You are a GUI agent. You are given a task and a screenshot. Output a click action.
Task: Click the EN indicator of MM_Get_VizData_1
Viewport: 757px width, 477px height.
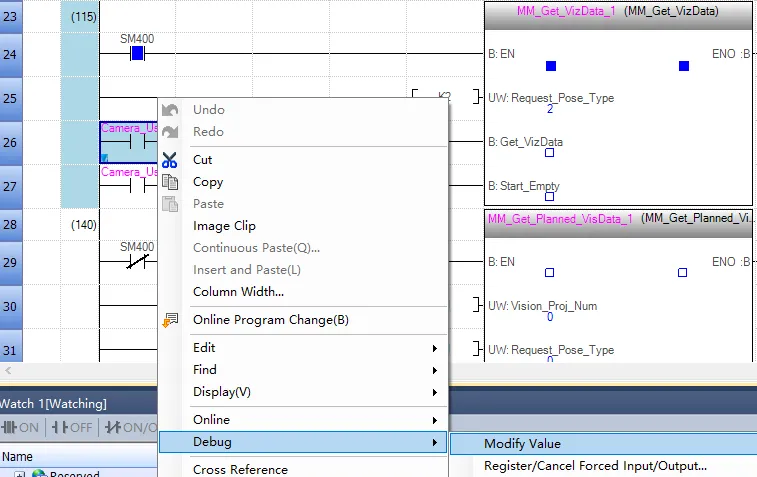[551, 66]
